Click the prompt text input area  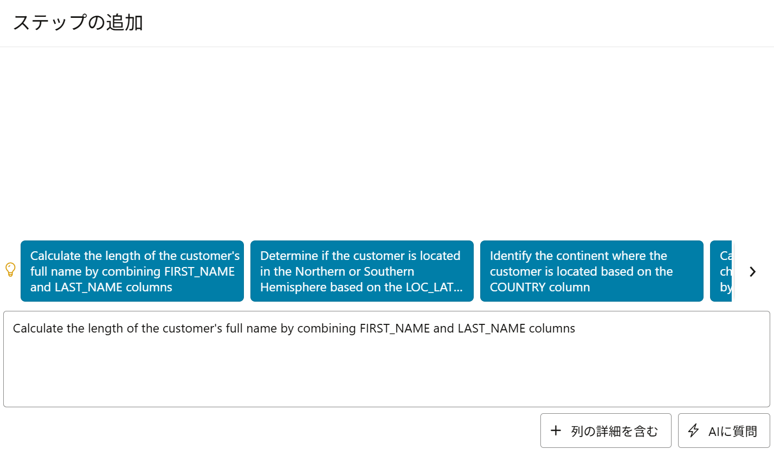(387, 359)
